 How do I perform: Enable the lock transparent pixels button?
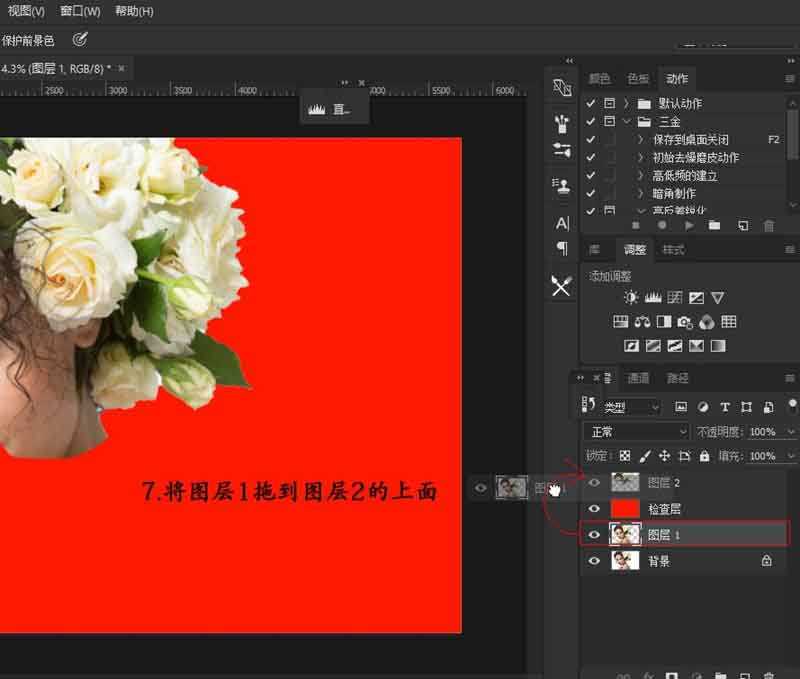[x=626, y=455]
